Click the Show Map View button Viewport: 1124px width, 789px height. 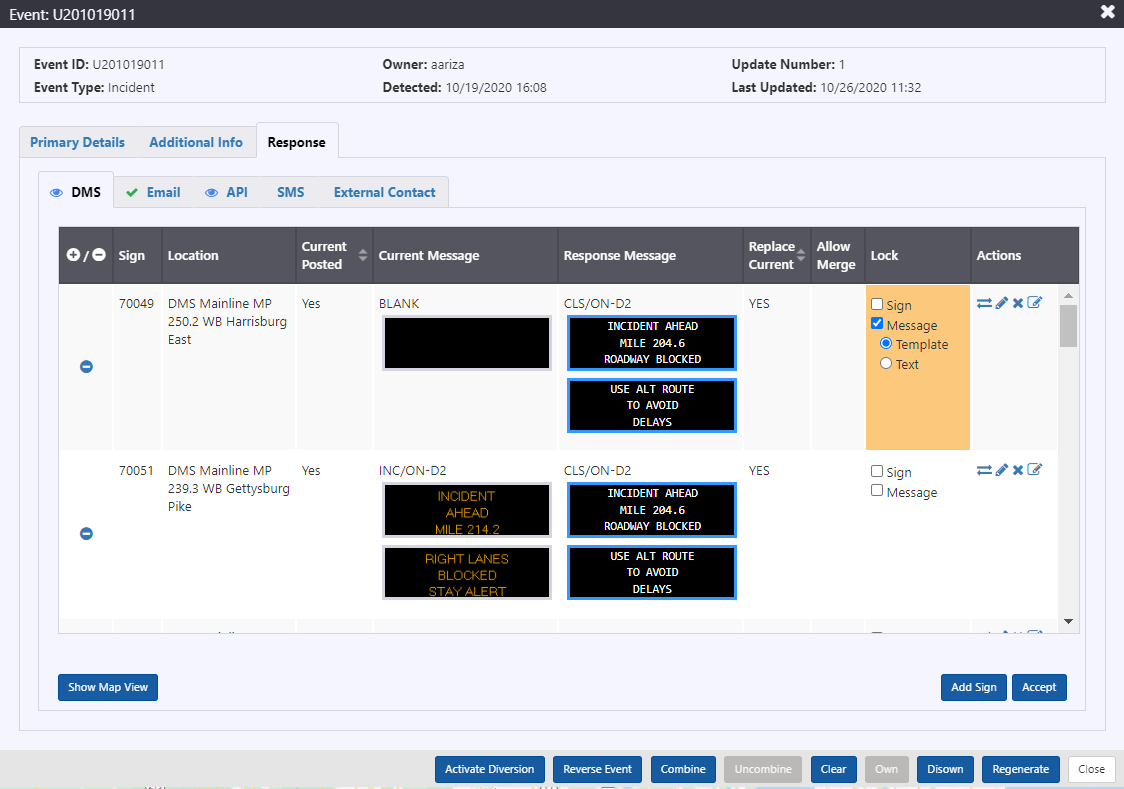(108, 687)
